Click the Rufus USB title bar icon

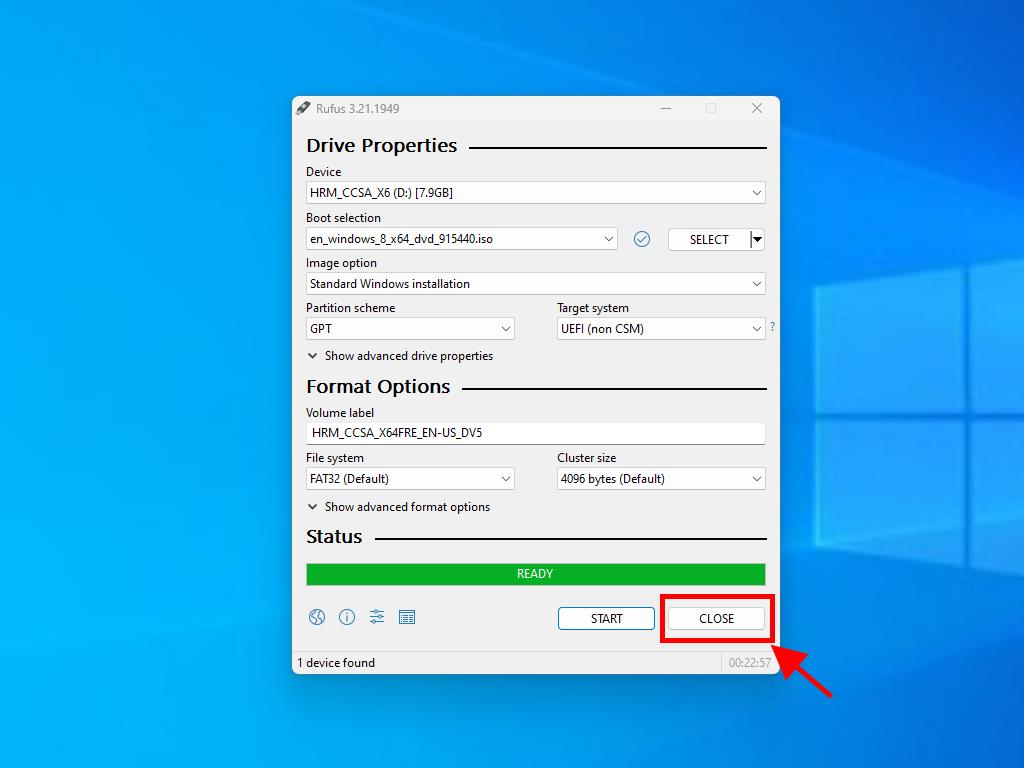click(x=303, y=108)
